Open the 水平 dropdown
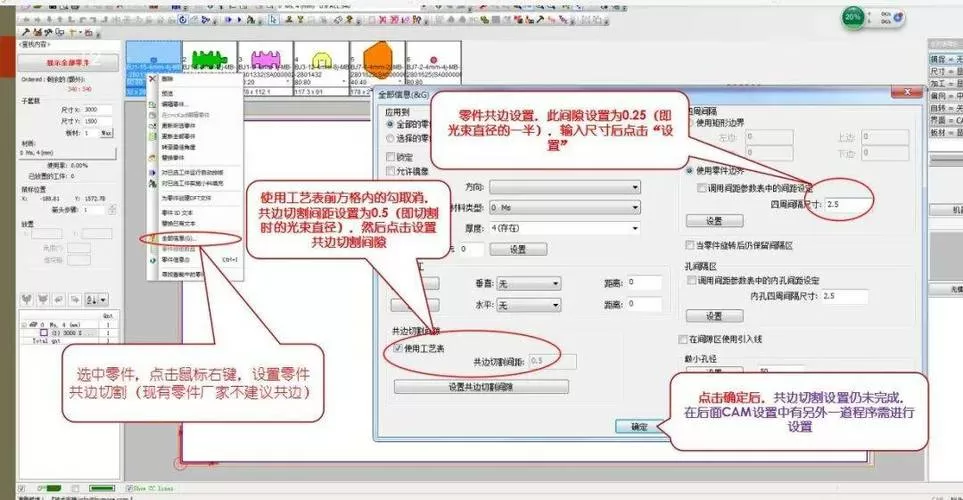 (529, 305)
